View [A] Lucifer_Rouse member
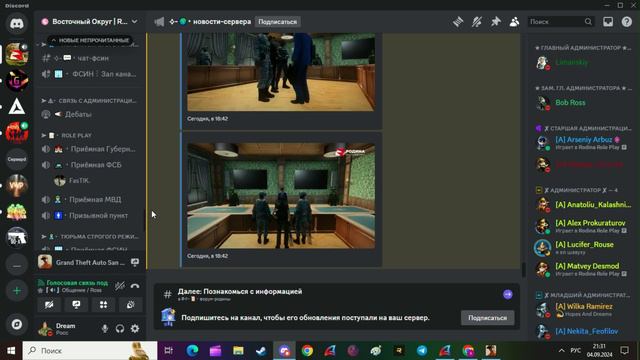640x360 pixels. click(x=583, y=247)
